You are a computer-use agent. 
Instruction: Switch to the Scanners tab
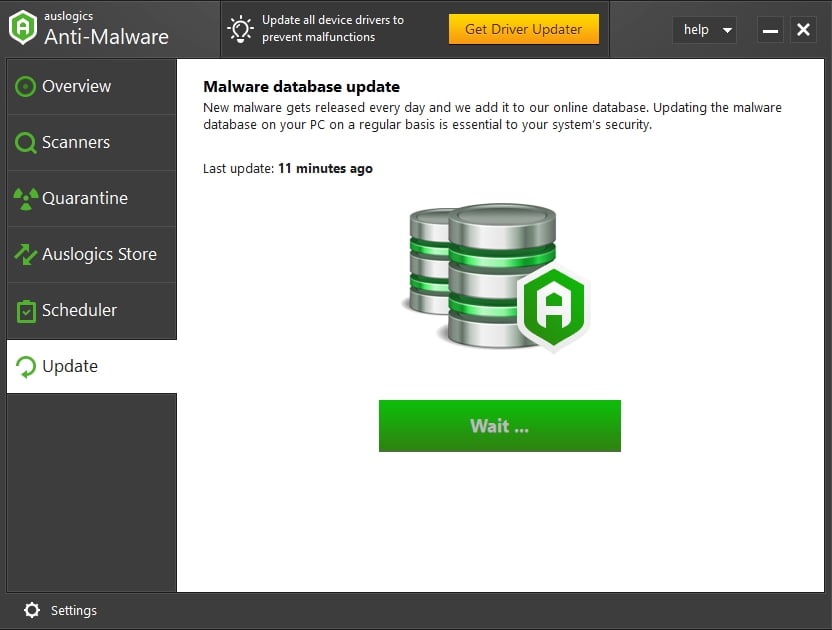click(92, 143)
